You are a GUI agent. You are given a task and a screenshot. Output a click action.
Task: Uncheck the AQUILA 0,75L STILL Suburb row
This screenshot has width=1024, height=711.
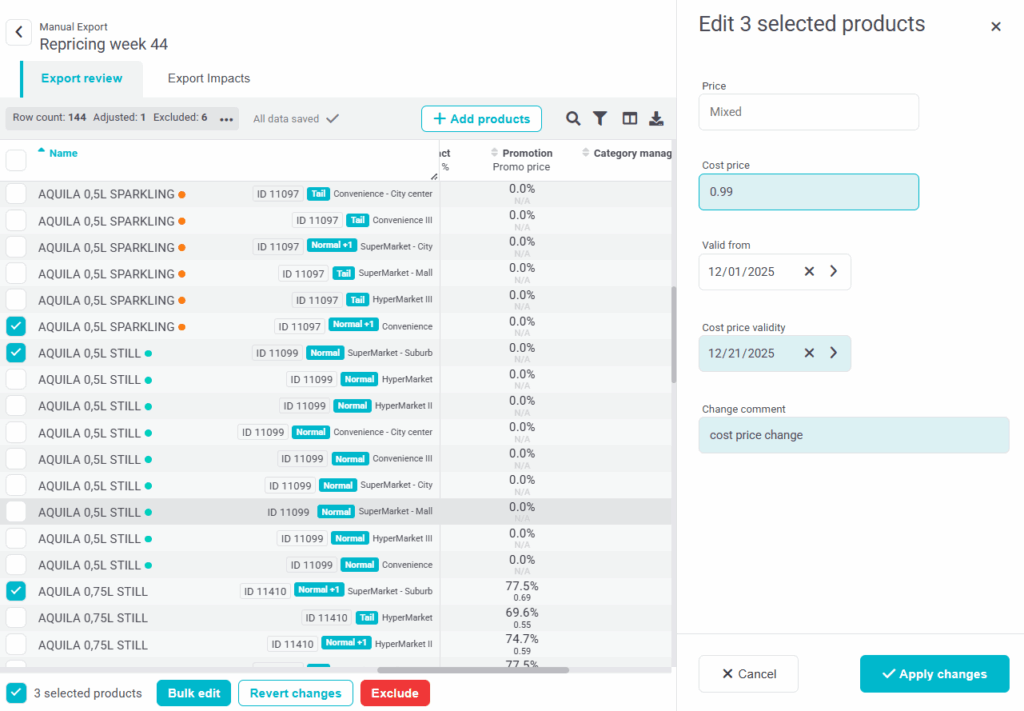pyautogui.click(x=16, y=591)
